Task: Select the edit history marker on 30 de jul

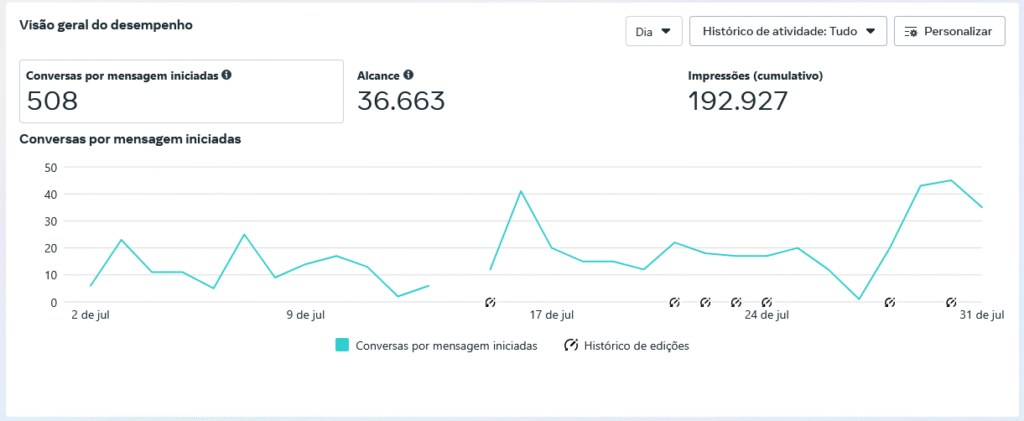Action: coord(951,302)
